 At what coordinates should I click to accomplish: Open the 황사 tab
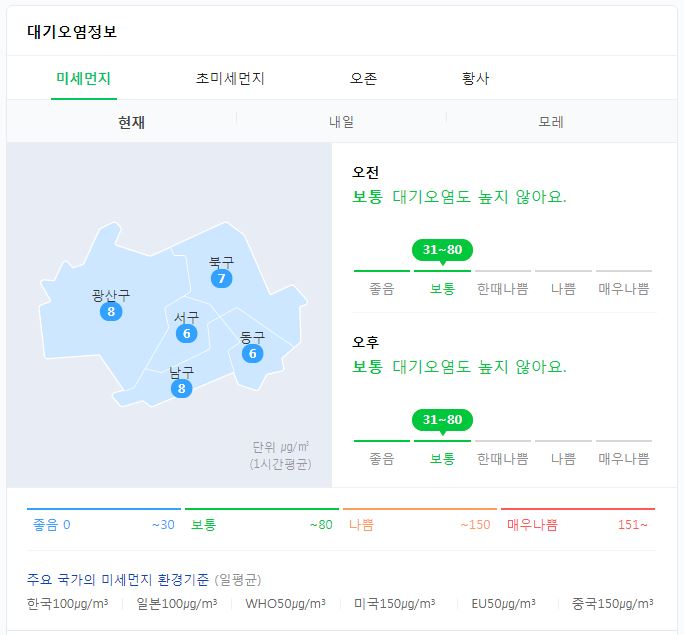(475, 79)
